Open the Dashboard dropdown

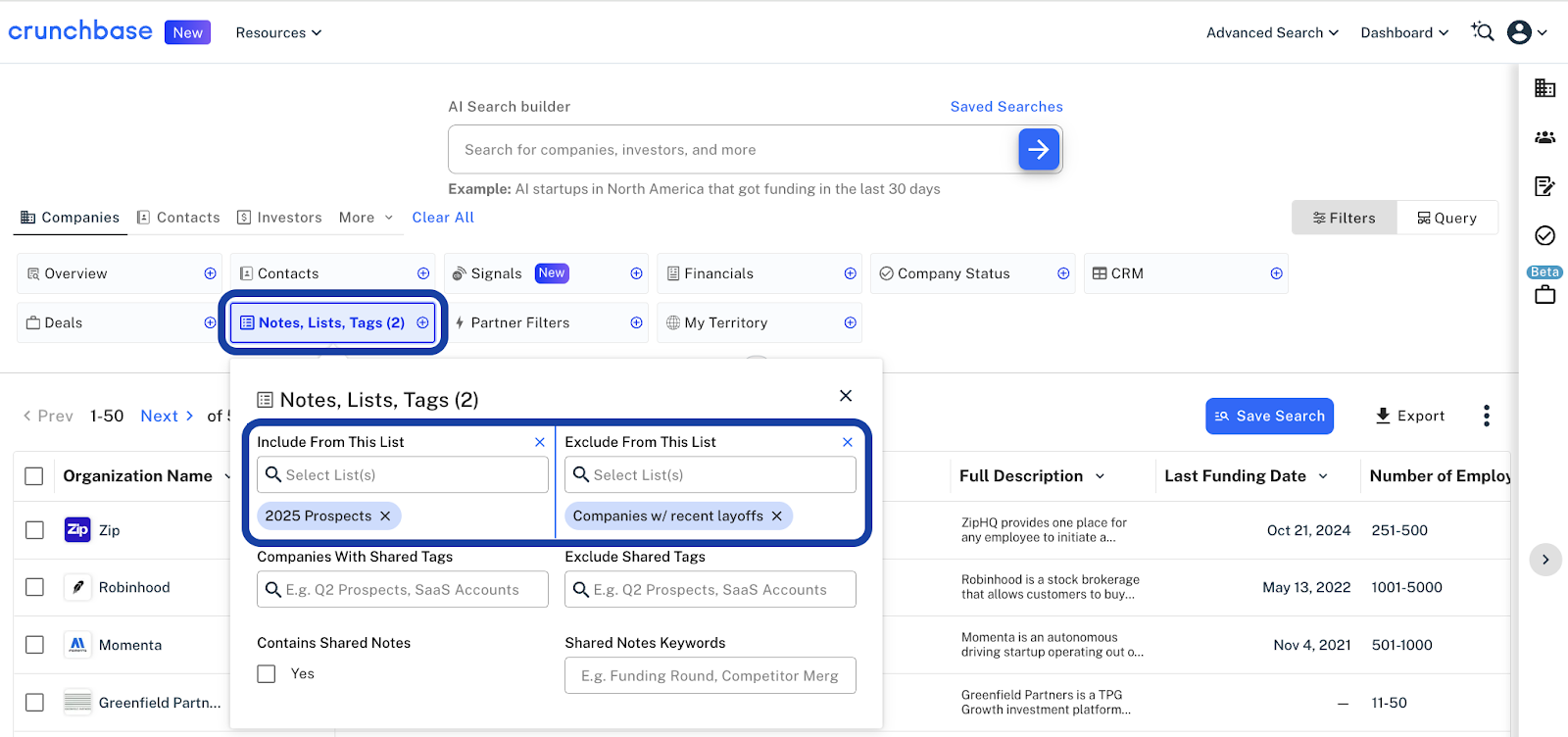[x=1404, y=32]
